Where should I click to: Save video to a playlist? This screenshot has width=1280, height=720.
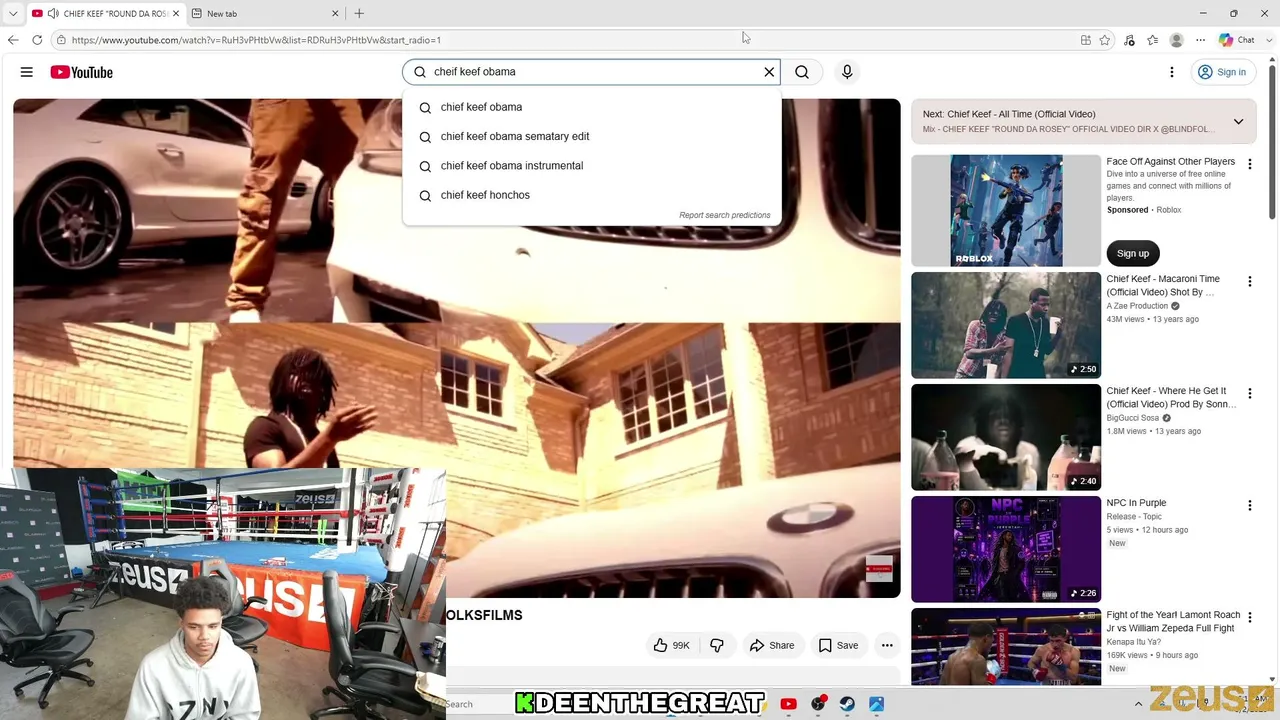[838, 646]
